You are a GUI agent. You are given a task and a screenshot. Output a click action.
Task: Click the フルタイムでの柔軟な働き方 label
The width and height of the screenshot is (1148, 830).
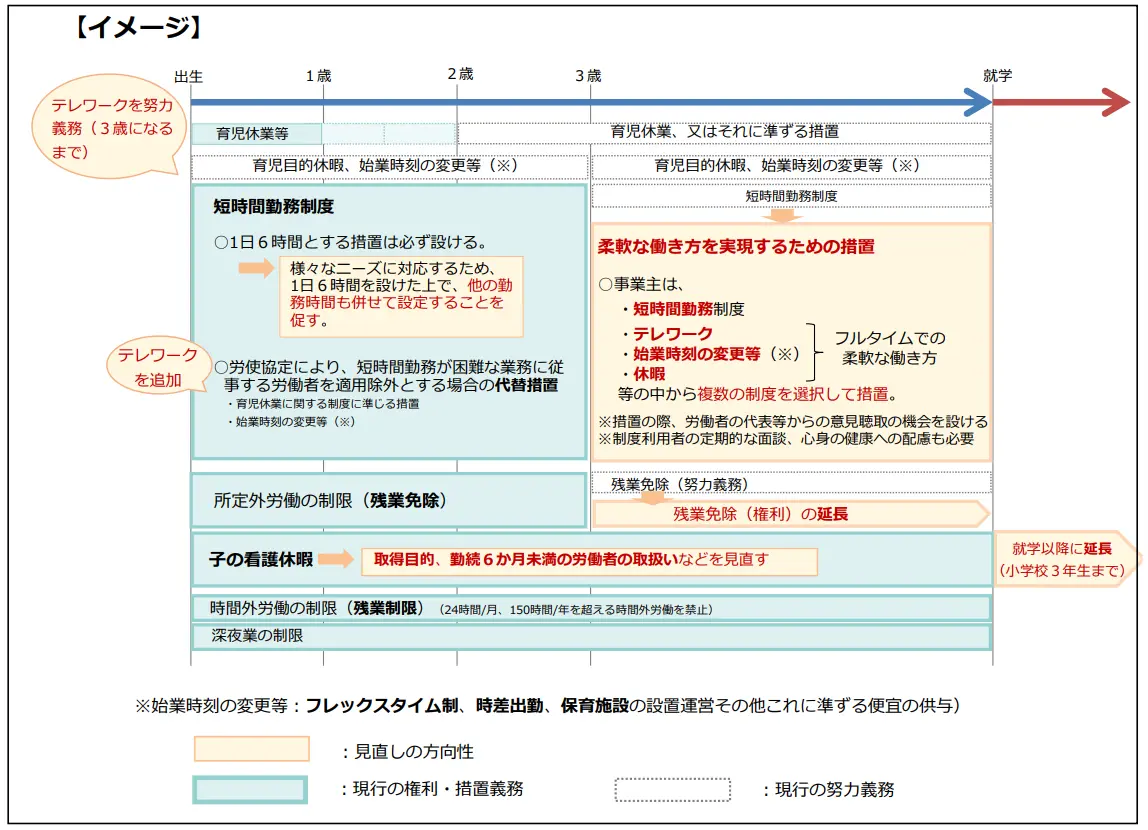(x=890, y=348)
